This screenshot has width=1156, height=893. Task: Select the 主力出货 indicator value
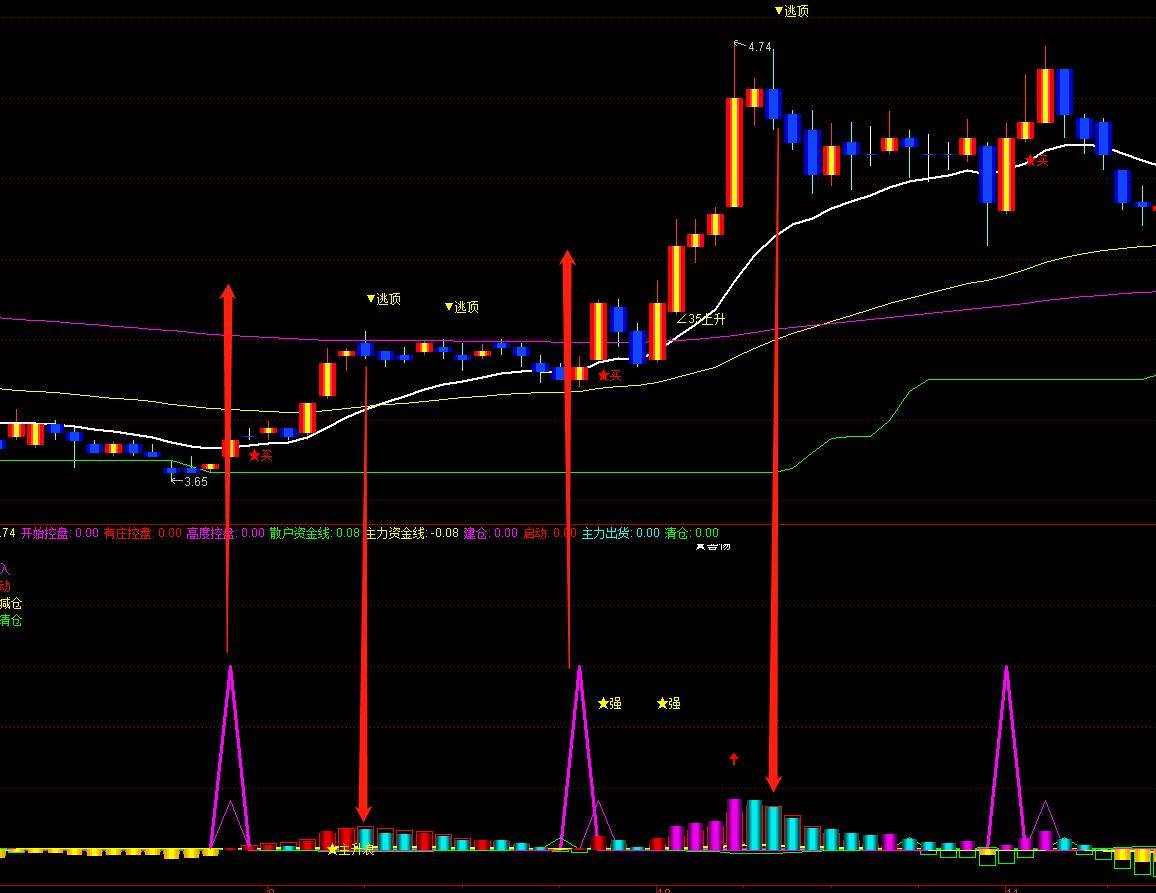621,533
